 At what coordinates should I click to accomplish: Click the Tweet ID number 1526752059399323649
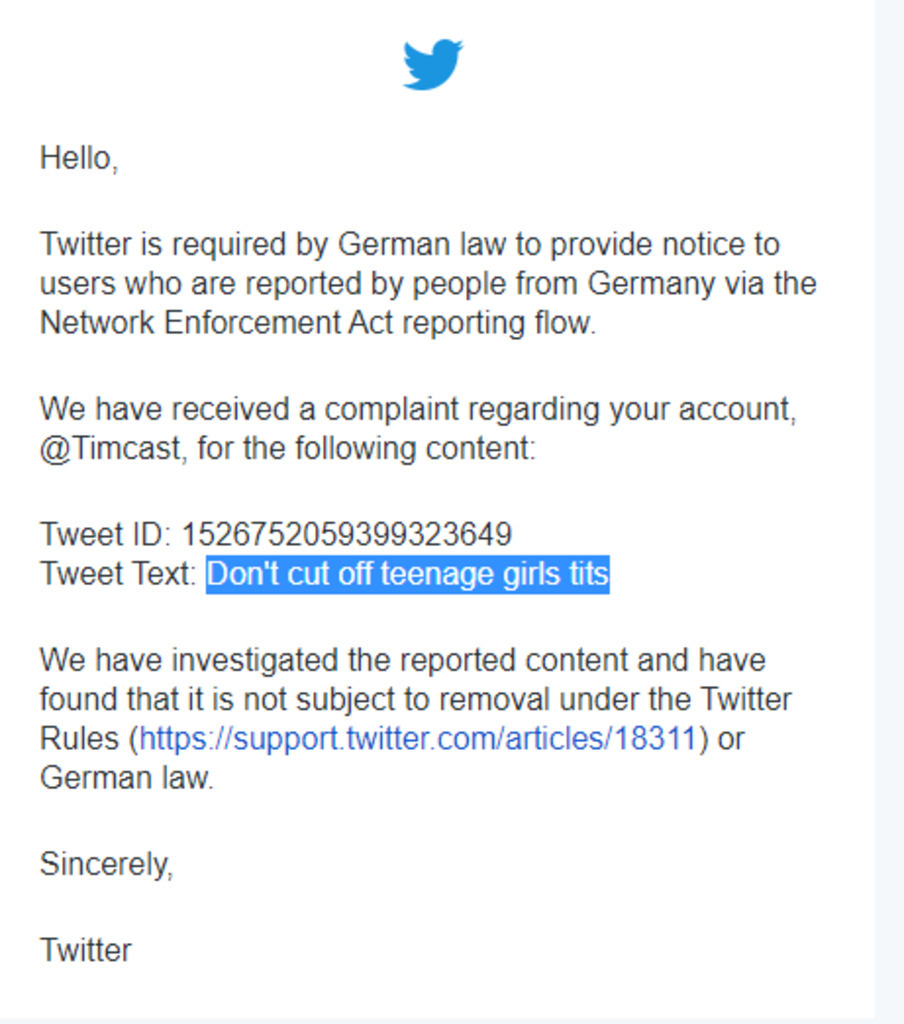pyautogui.click(x=346, y=534)
